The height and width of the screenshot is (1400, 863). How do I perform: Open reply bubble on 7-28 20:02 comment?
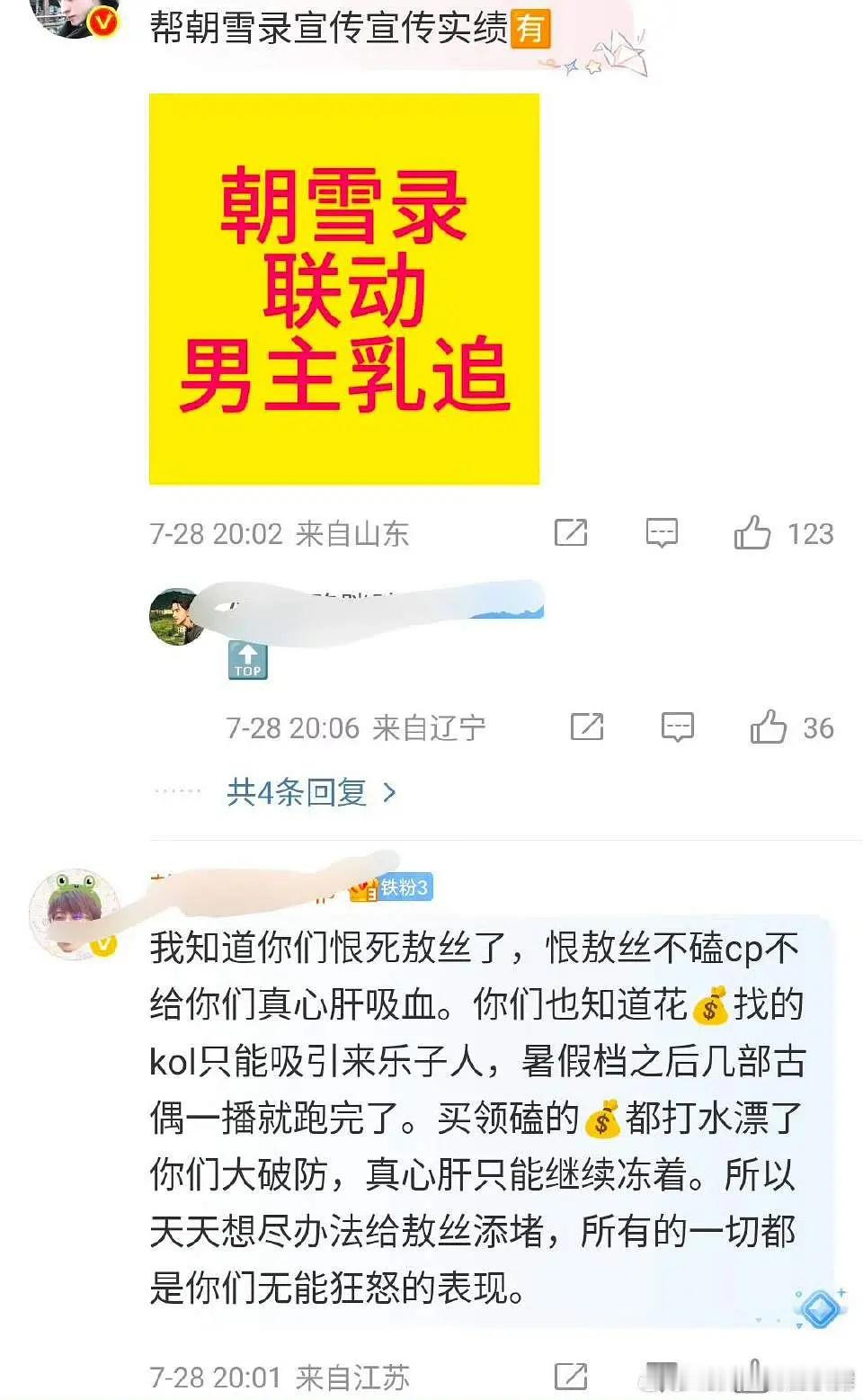point(662,533)
